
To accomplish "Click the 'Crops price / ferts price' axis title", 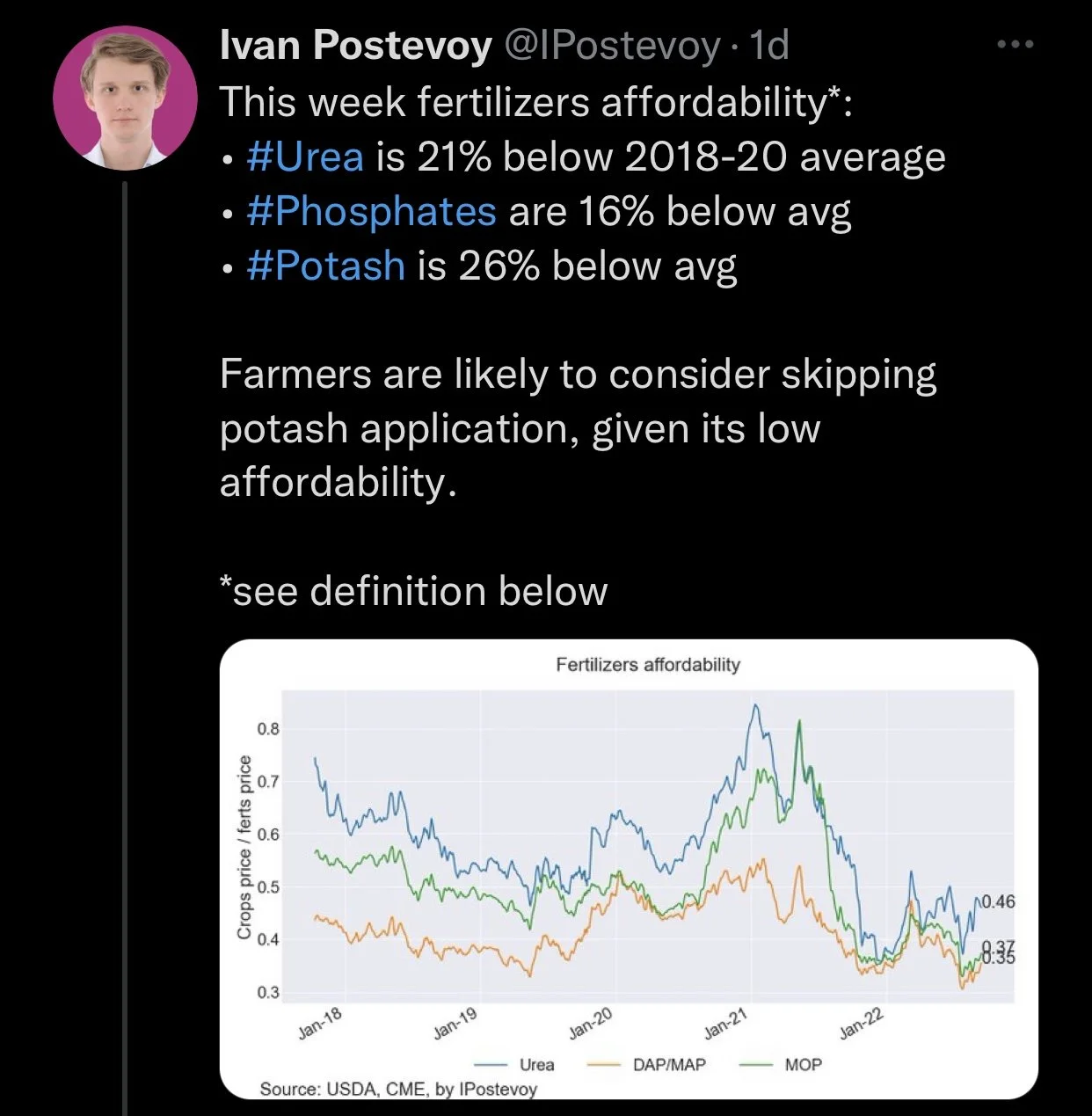I will click(x=245, y=847).
